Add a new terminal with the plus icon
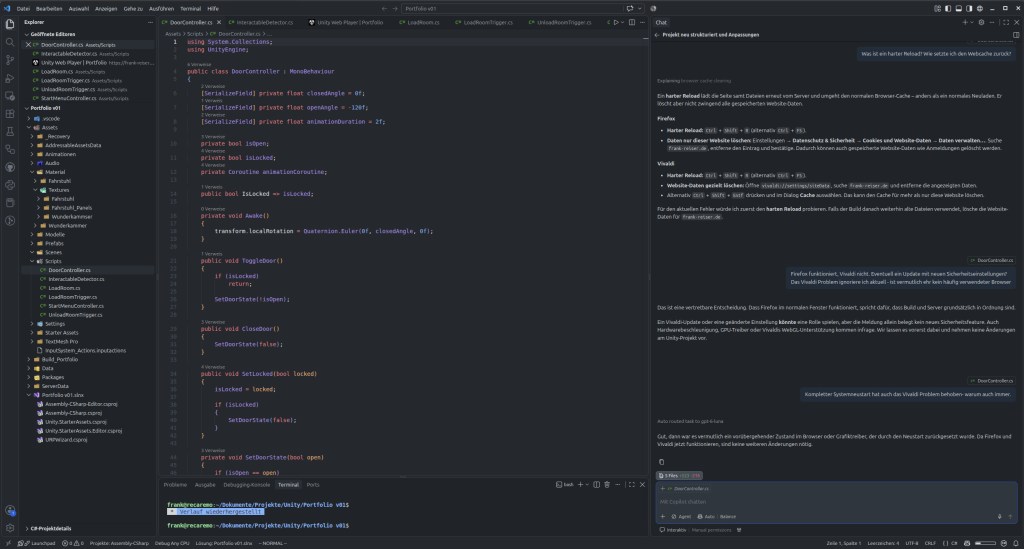The image size is (1024, 549). (x=580, y=484)
